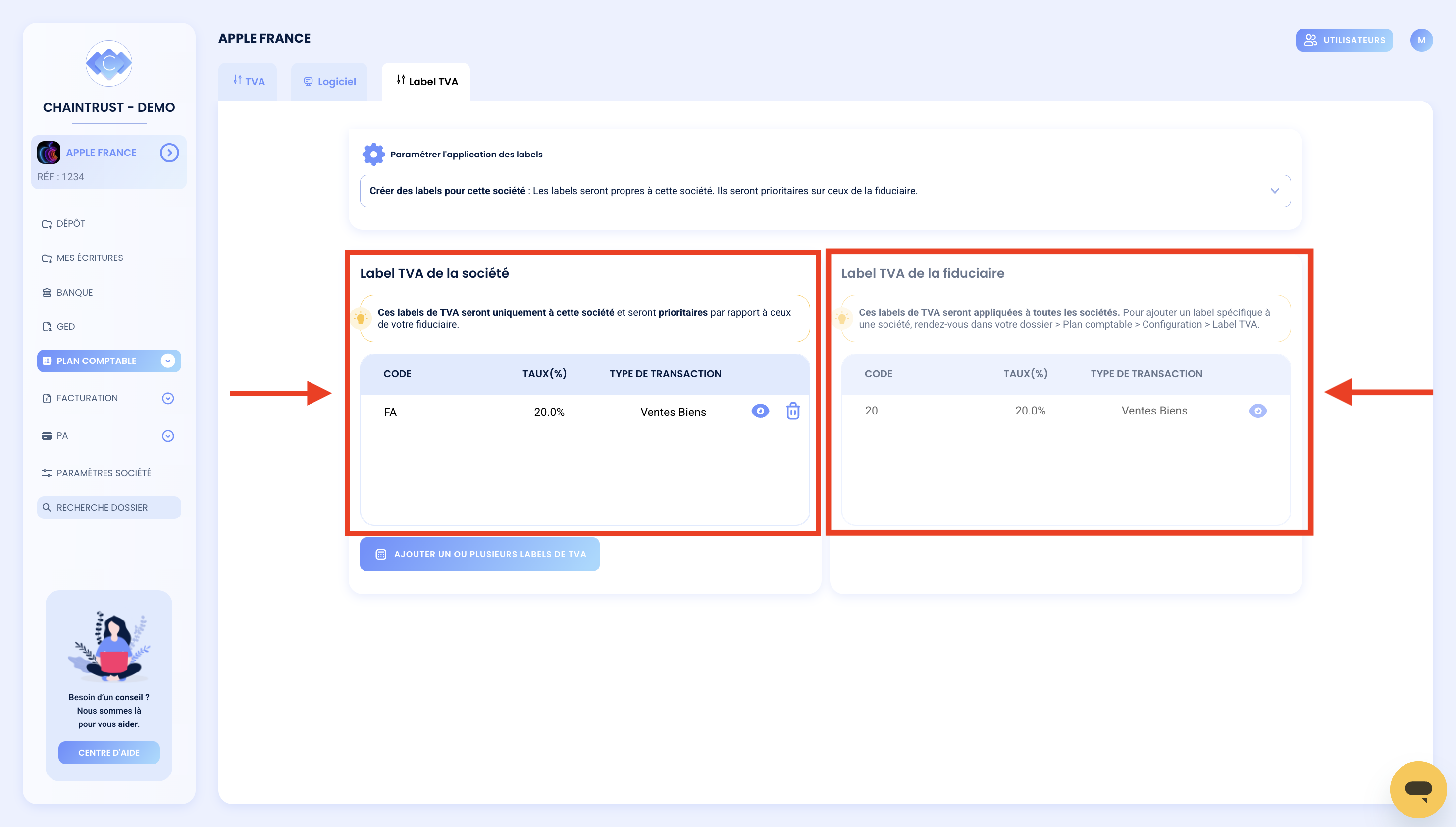View fiduciaire label 20 with eye icon
The image size is (1456, 827).
(1258, 411)
